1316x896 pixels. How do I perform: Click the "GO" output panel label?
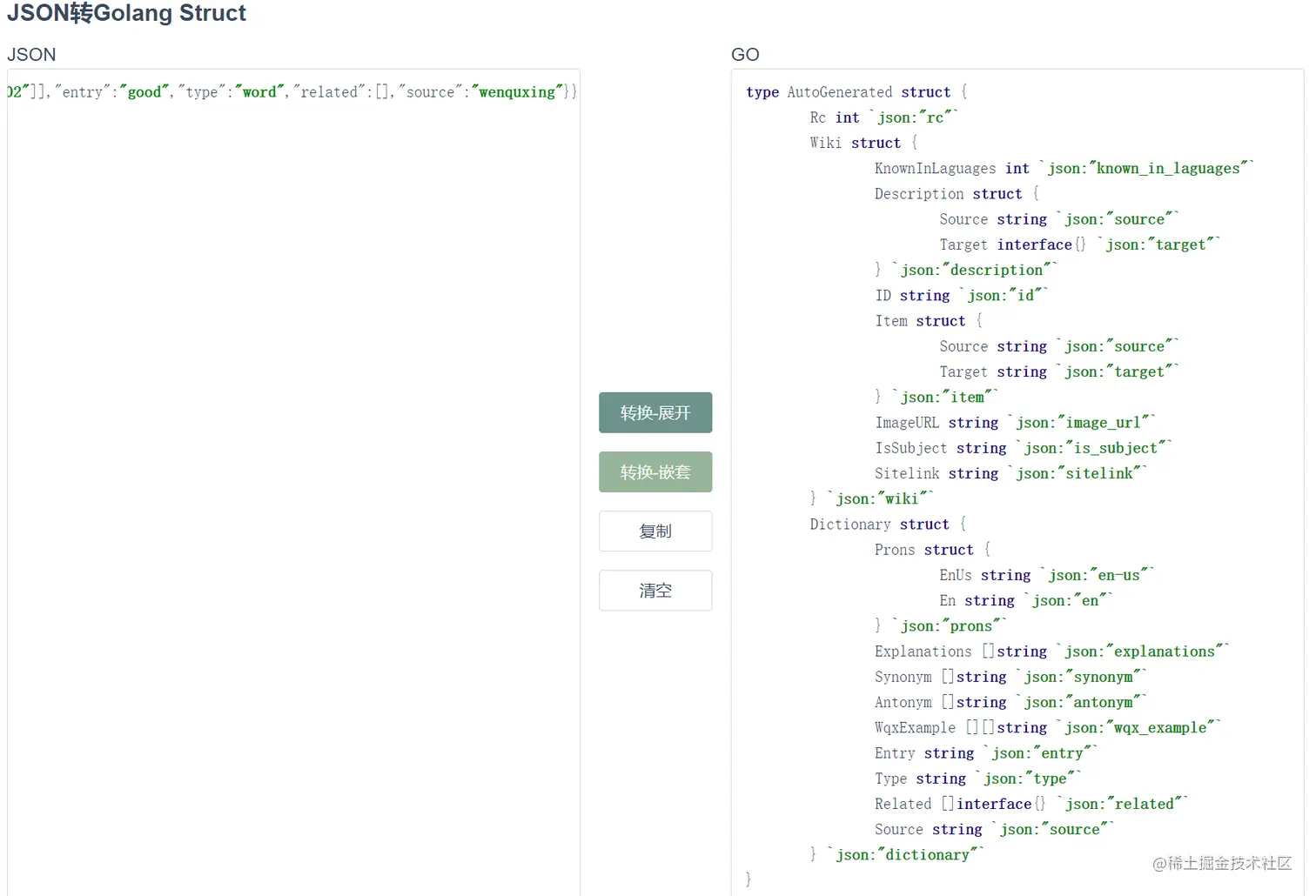[745, 54]
